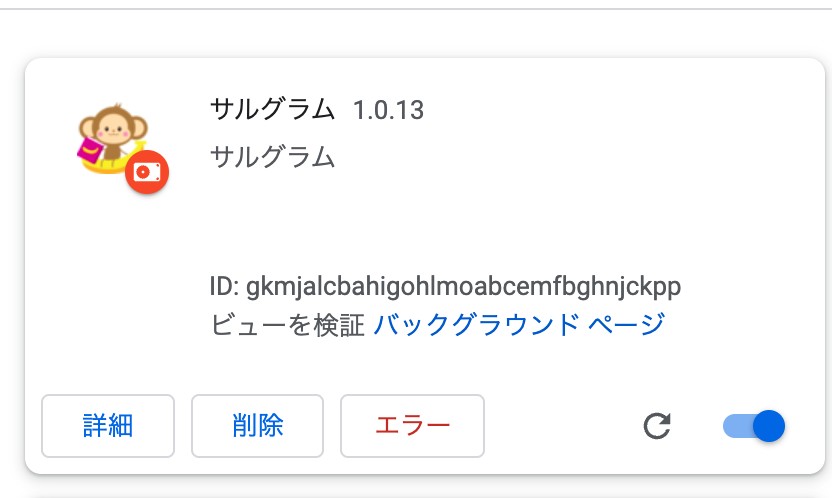Click the monkey's face in the extension icon
The width and height of the screenshot is (832, 498).
coord(114,129)
